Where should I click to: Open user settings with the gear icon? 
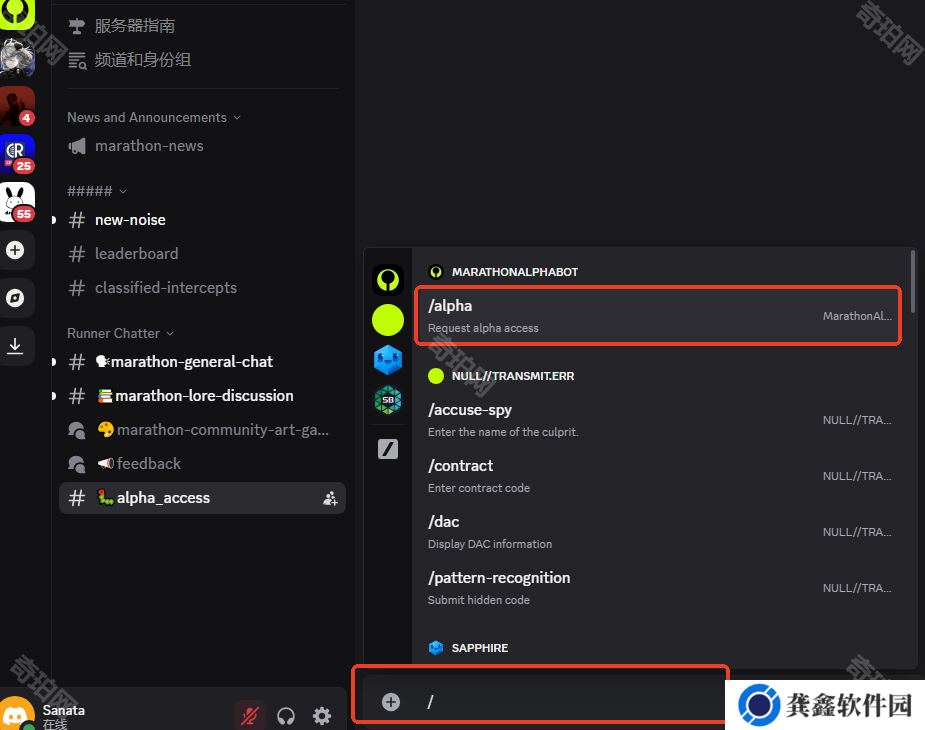click(322, 716)
